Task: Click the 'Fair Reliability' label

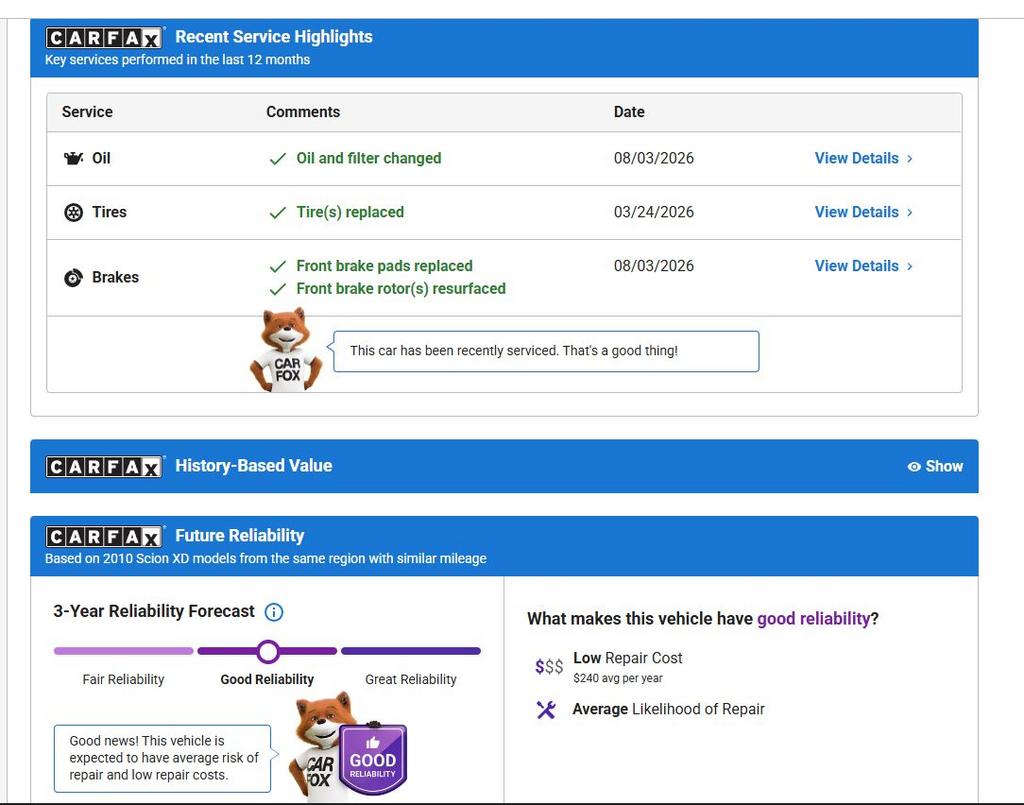Action: (123, 680)
